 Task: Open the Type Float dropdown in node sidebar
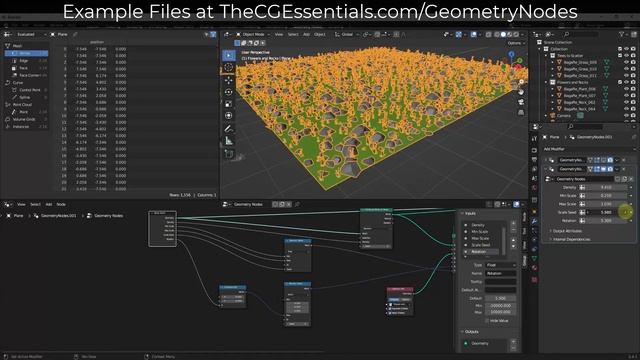pyautogui.click(x=500, y=265)
